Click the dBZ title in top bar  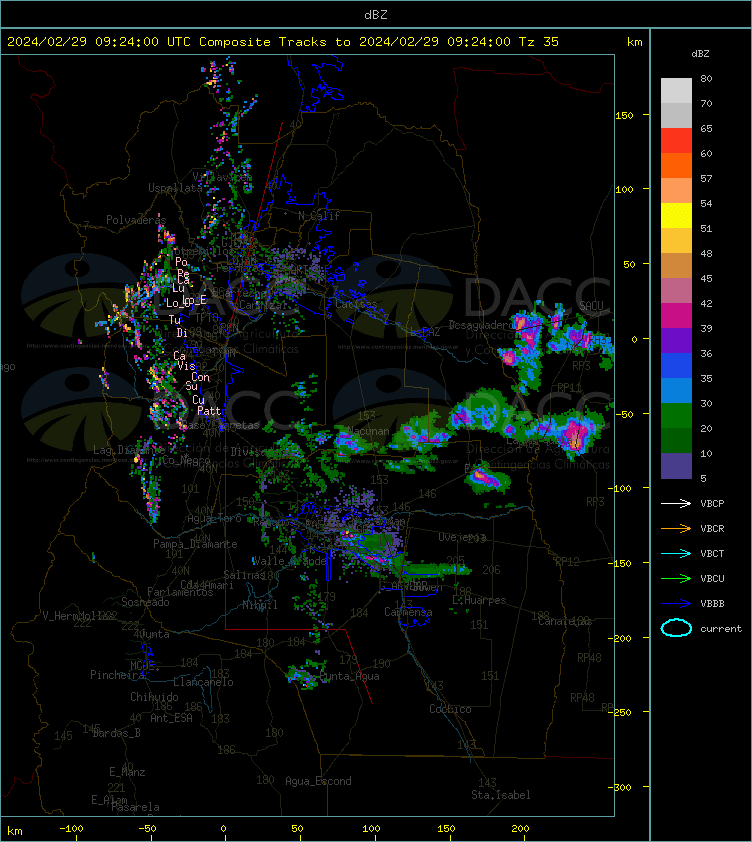pyautogui.click(x=375, y=15)
